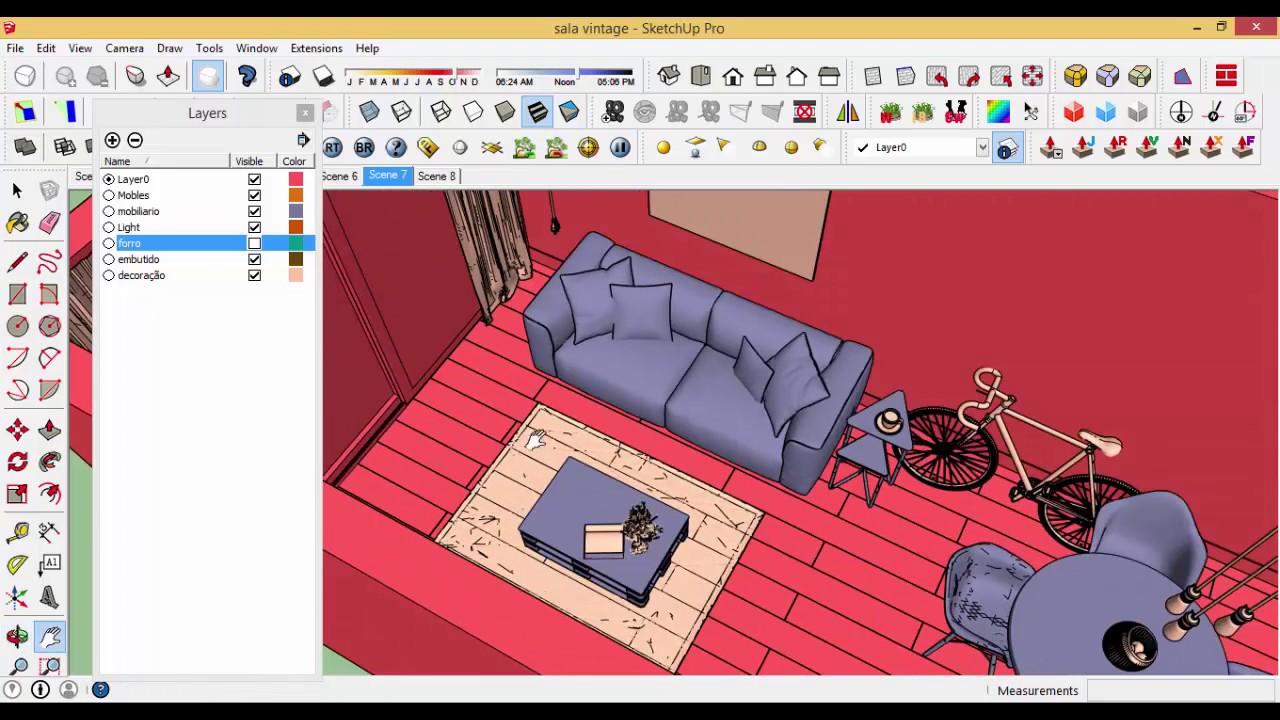Select the Scale tool
This screenshot has width=1280, height=720.
[x=17, y=494]
